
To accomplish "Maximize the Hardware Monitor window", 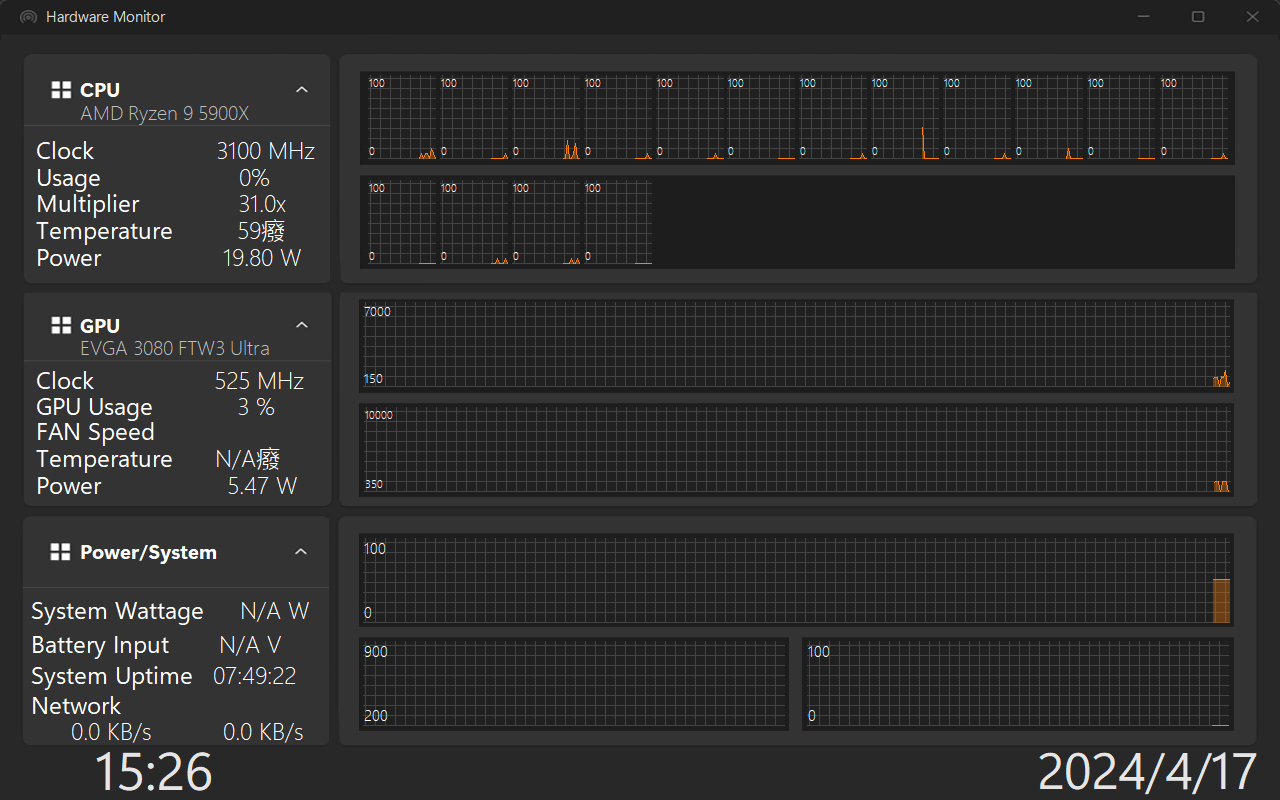I will click(1197, 17).
